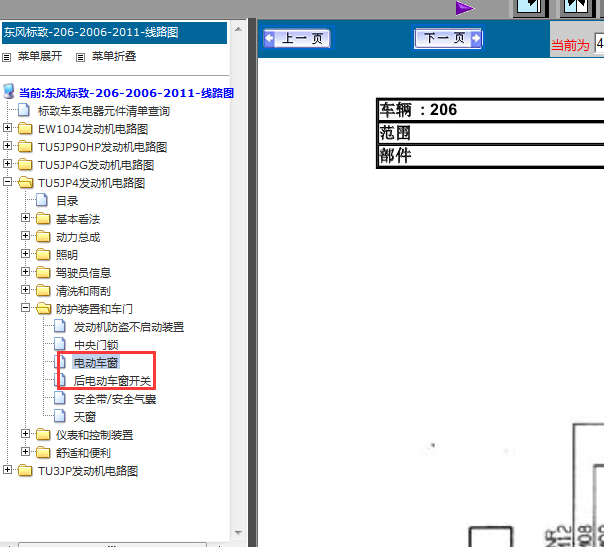Viewport: 604px width, 547px height.
Task: Expand the 动力总成 folder
Action: 25,235
